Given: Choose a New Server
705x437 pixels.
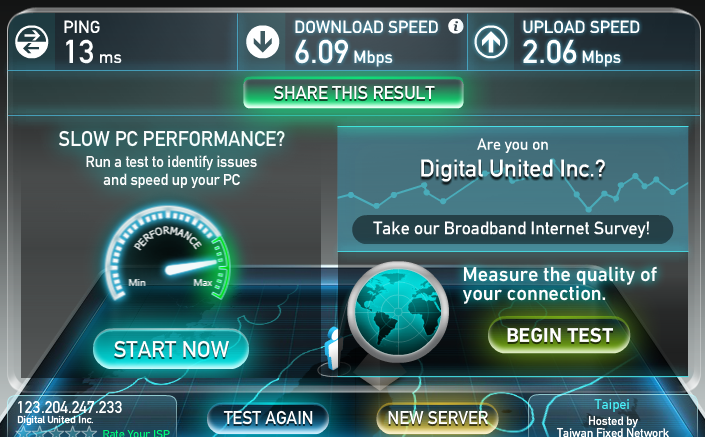Looking at the screenshot, I should pos(437,418).
